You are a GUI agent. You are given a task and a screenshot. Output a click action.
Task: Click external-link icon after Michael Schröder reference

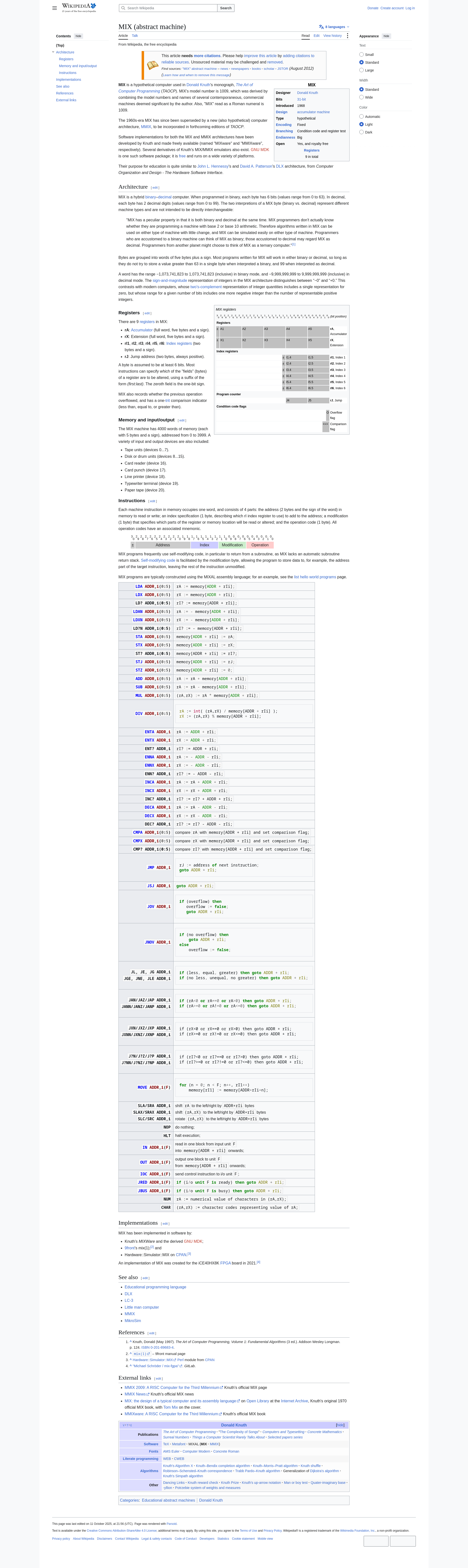click(x=181, y=1366)
